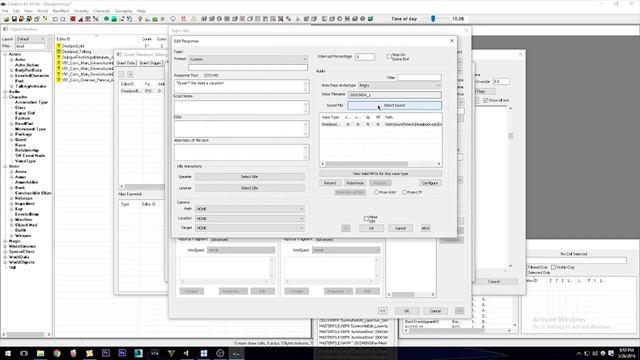Select the Quest item in the tree
This screenshot has height=360, width=640.
[x=21, y=140]
